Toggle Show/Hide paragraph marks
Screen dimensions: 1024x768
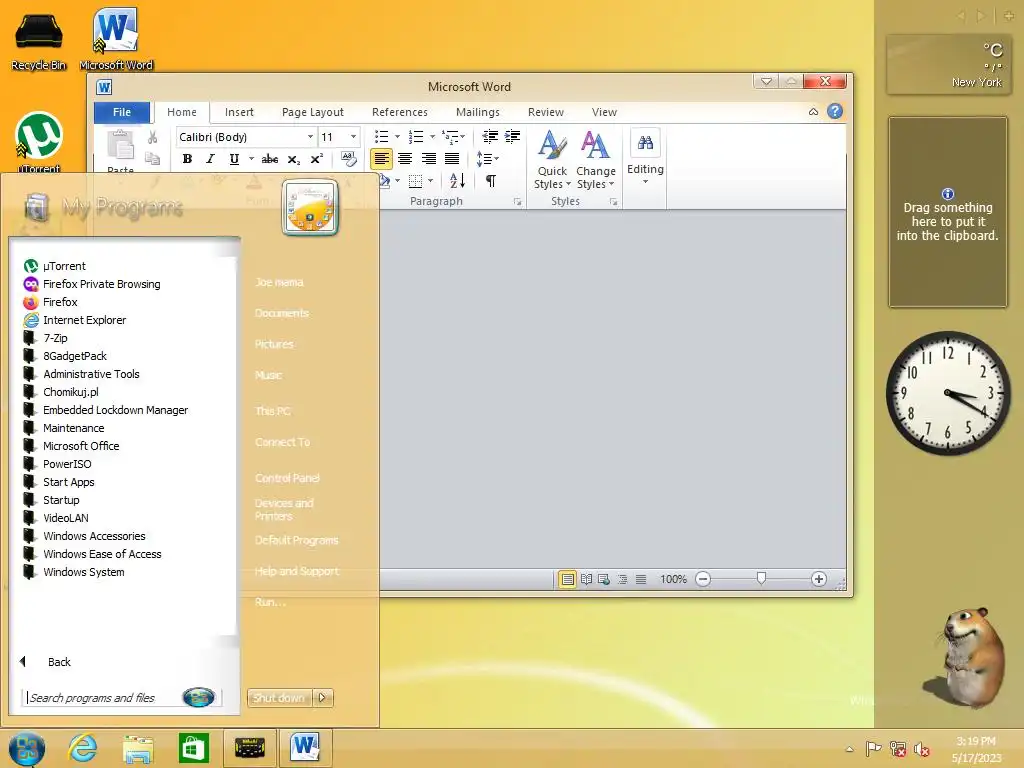[490, 181]
